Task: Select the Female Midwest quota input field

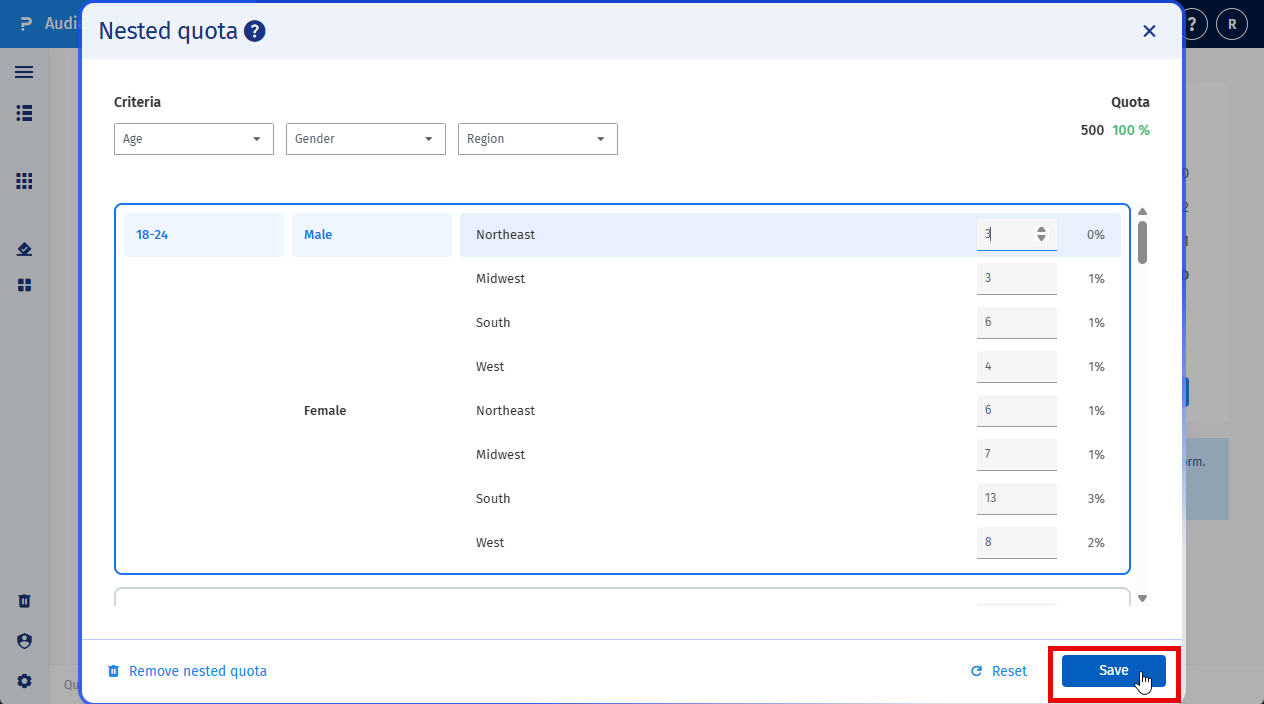Action: (x=1016, y=454)
